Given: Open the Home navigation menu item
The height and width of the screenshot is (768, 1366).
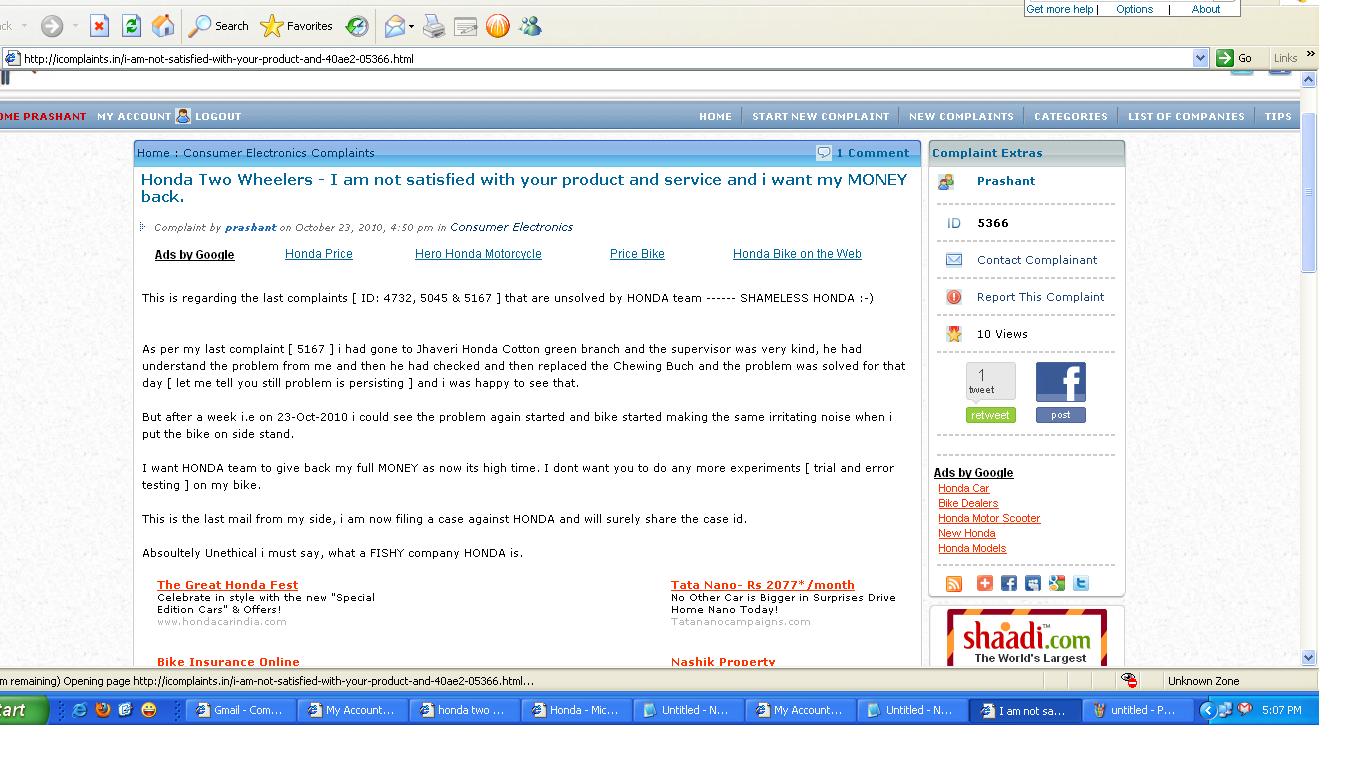Looking at the screenshot, I should pos(715,116).
